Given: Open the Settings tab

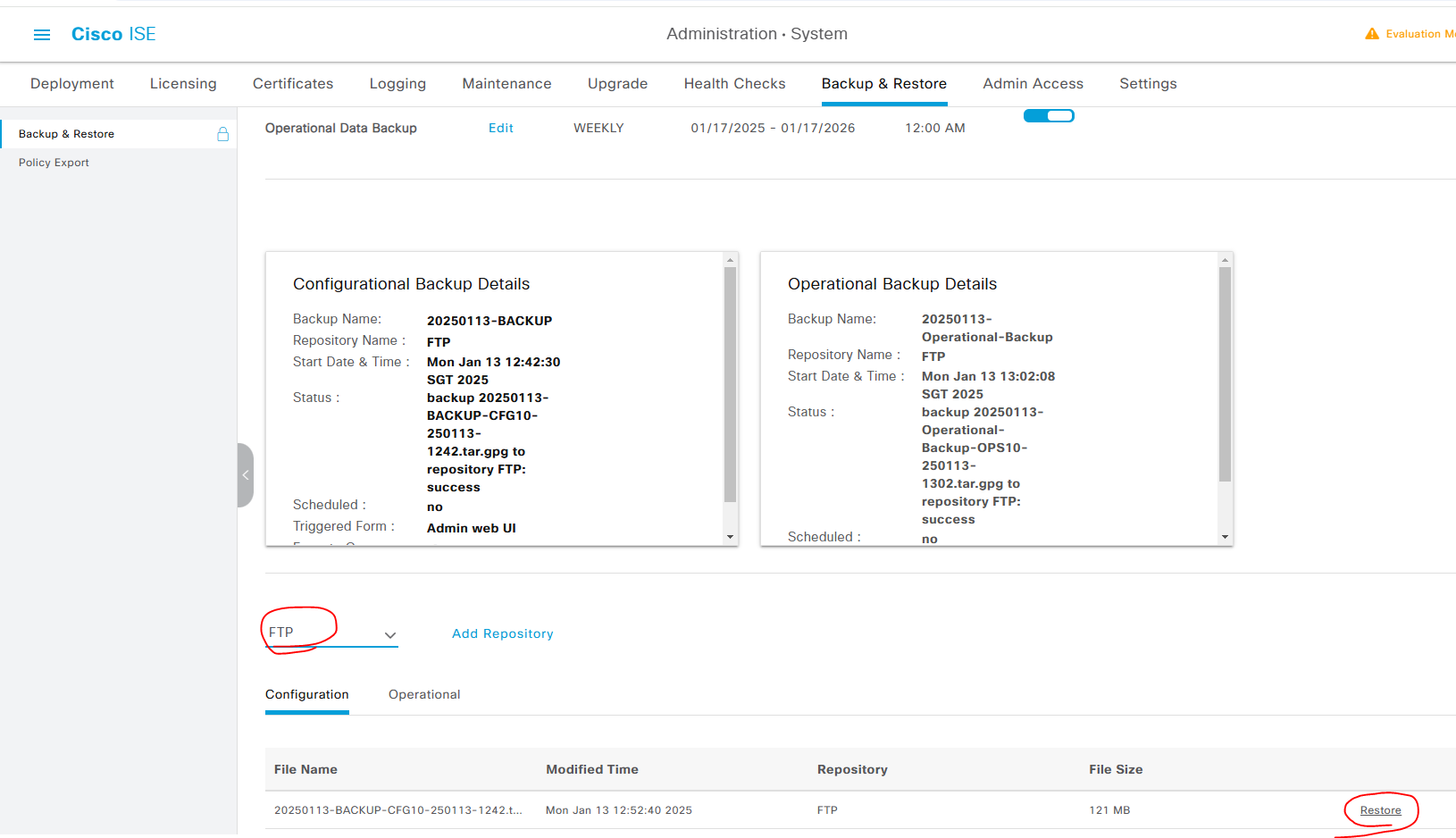Looking at the screenshot, I should [1148, 83].
